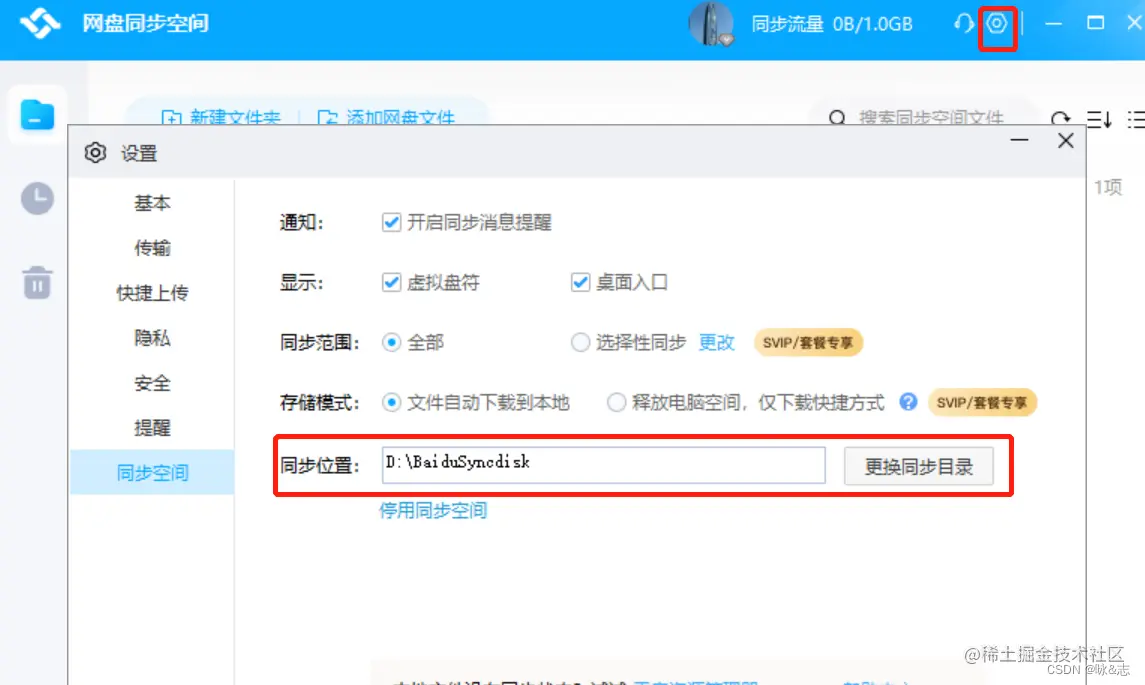Minimize the settings dialog
The image size is (1145, 685).
click(1019, 140)
